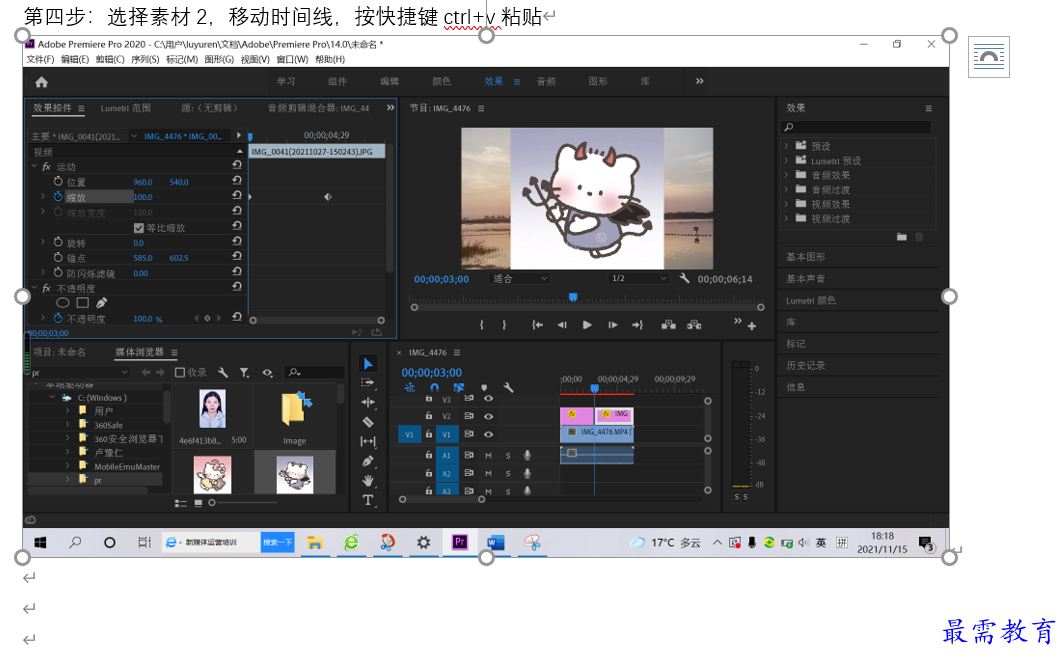Step forward one frame in program monitor
Image resolution: width=1064 pixels, height=663 pixels.
click(x=613, y=325)
